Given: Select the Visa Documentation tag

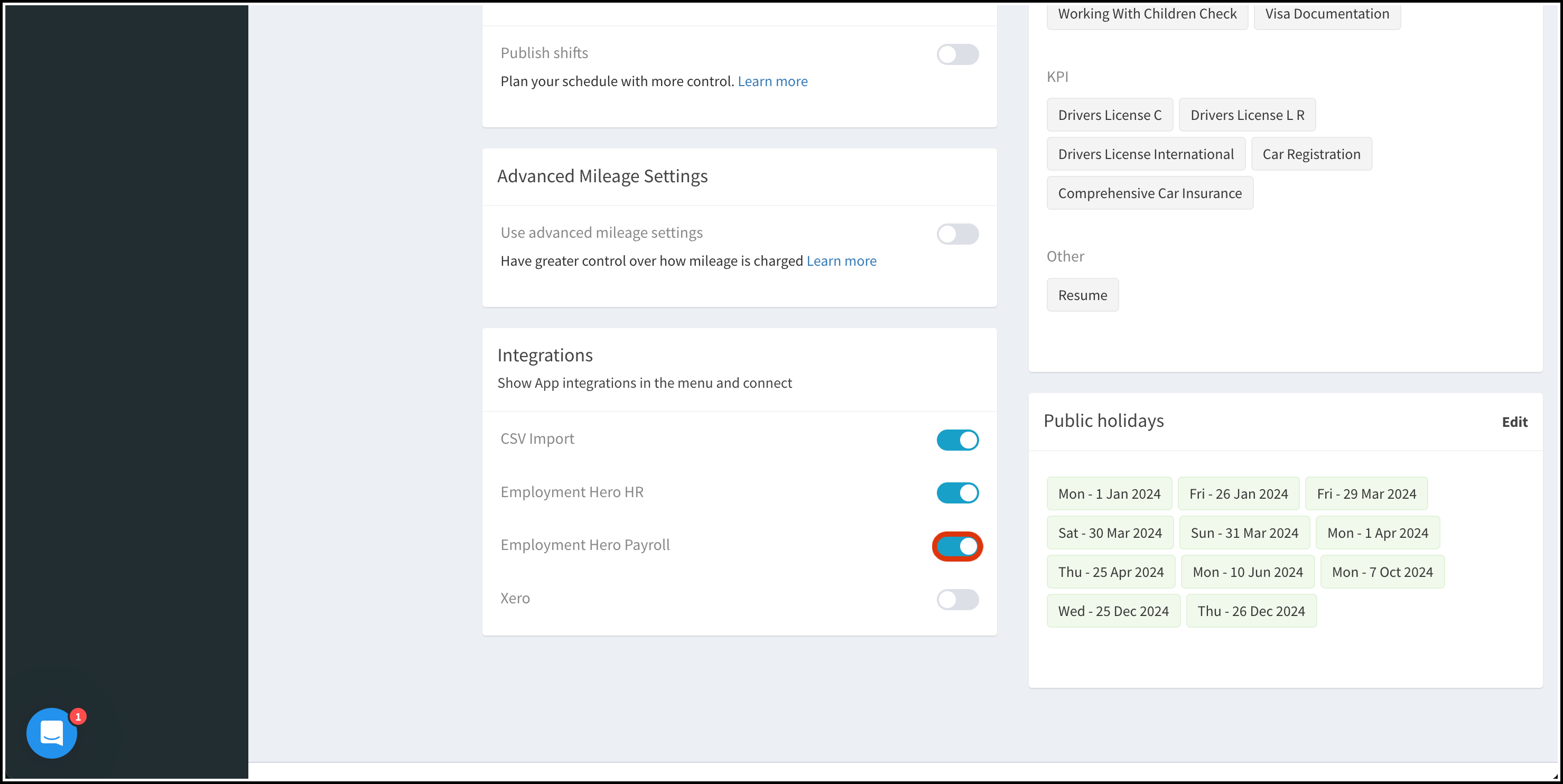Looking at the screenshot, I should tap(1326, 14).
